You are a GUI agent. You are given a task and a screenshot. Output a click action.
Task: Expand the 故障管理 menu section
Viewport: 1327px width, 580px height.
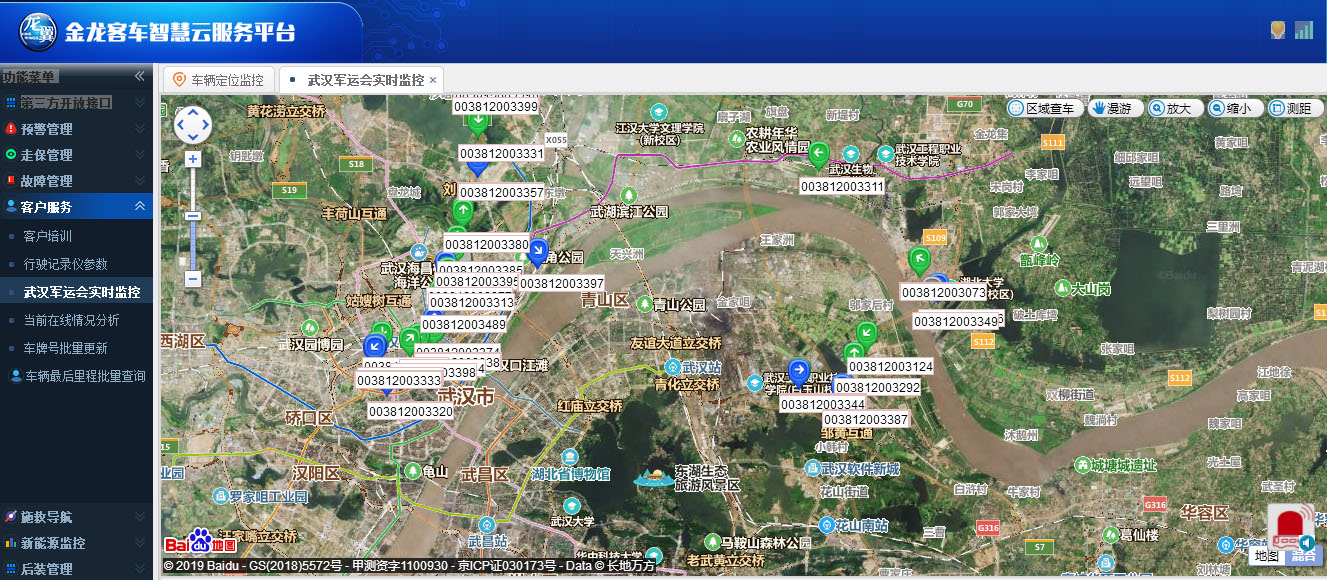click(x=76, y=181)
